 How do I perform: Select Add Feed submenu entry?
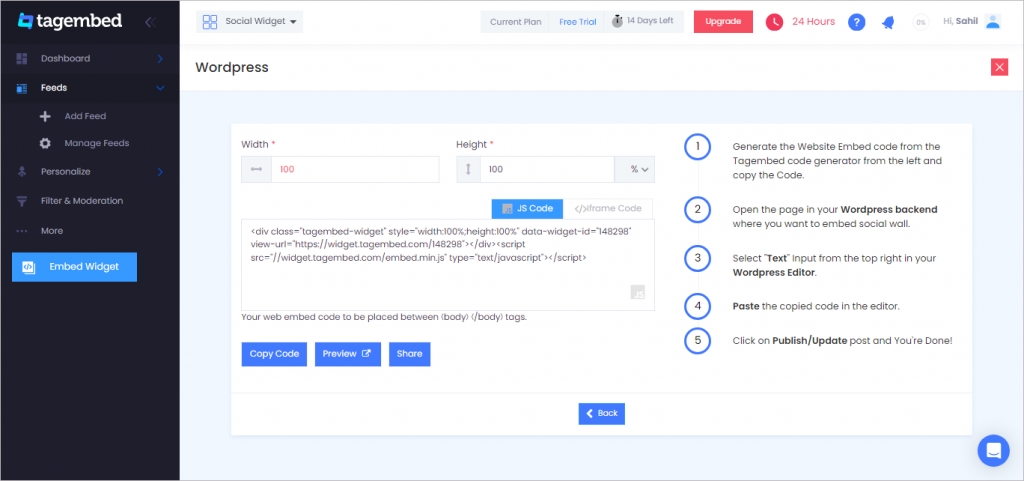[x=85, y=116]
